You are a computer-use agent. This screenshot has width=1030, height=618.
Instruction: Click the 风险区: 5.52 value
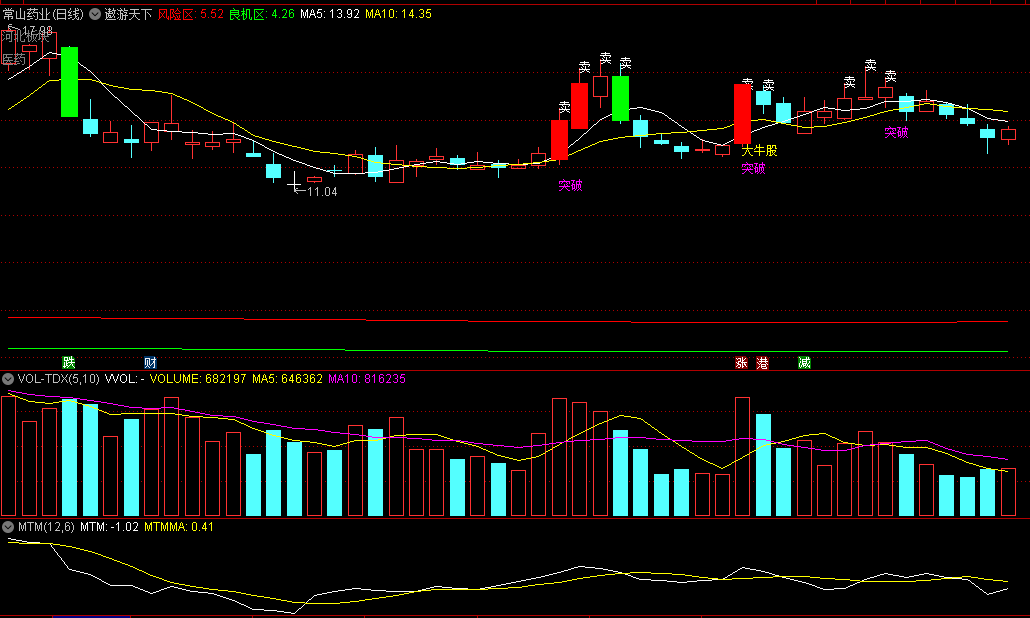(190, 14)
